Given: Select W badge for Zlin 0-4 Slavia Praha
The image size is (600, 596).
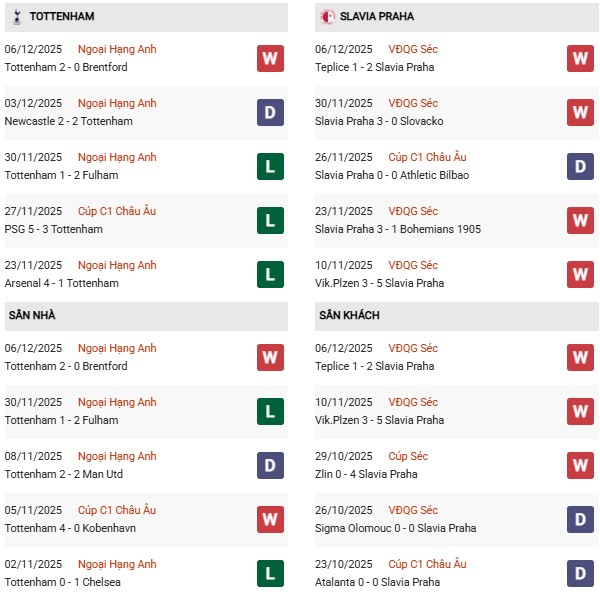Looking at the screenshot, I should pyautogui.click(x=580, y=465).
